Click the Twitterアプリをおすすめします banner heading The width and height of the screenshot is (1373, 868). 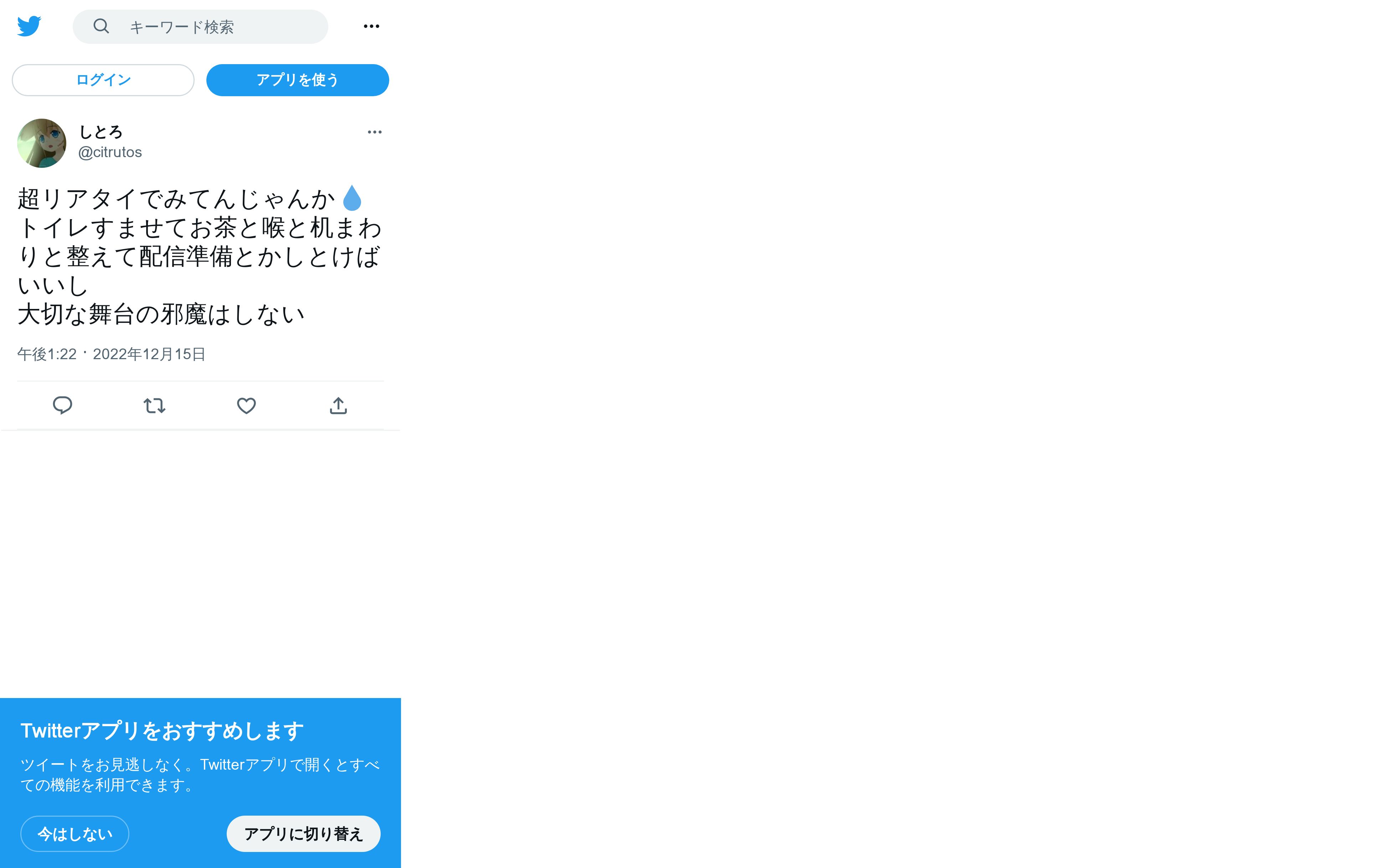[x=162, y=731]
